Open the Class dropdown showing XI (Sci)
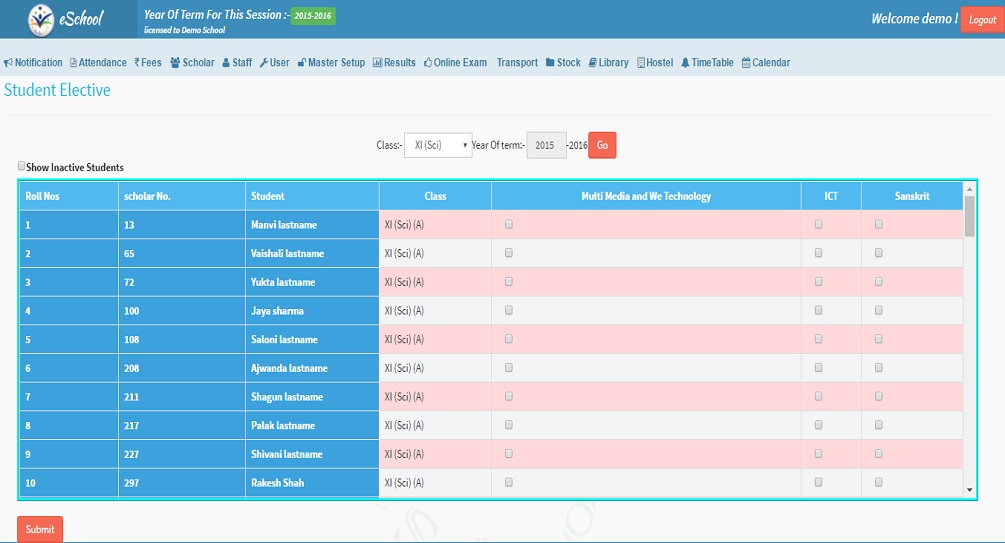 [438, 145]
